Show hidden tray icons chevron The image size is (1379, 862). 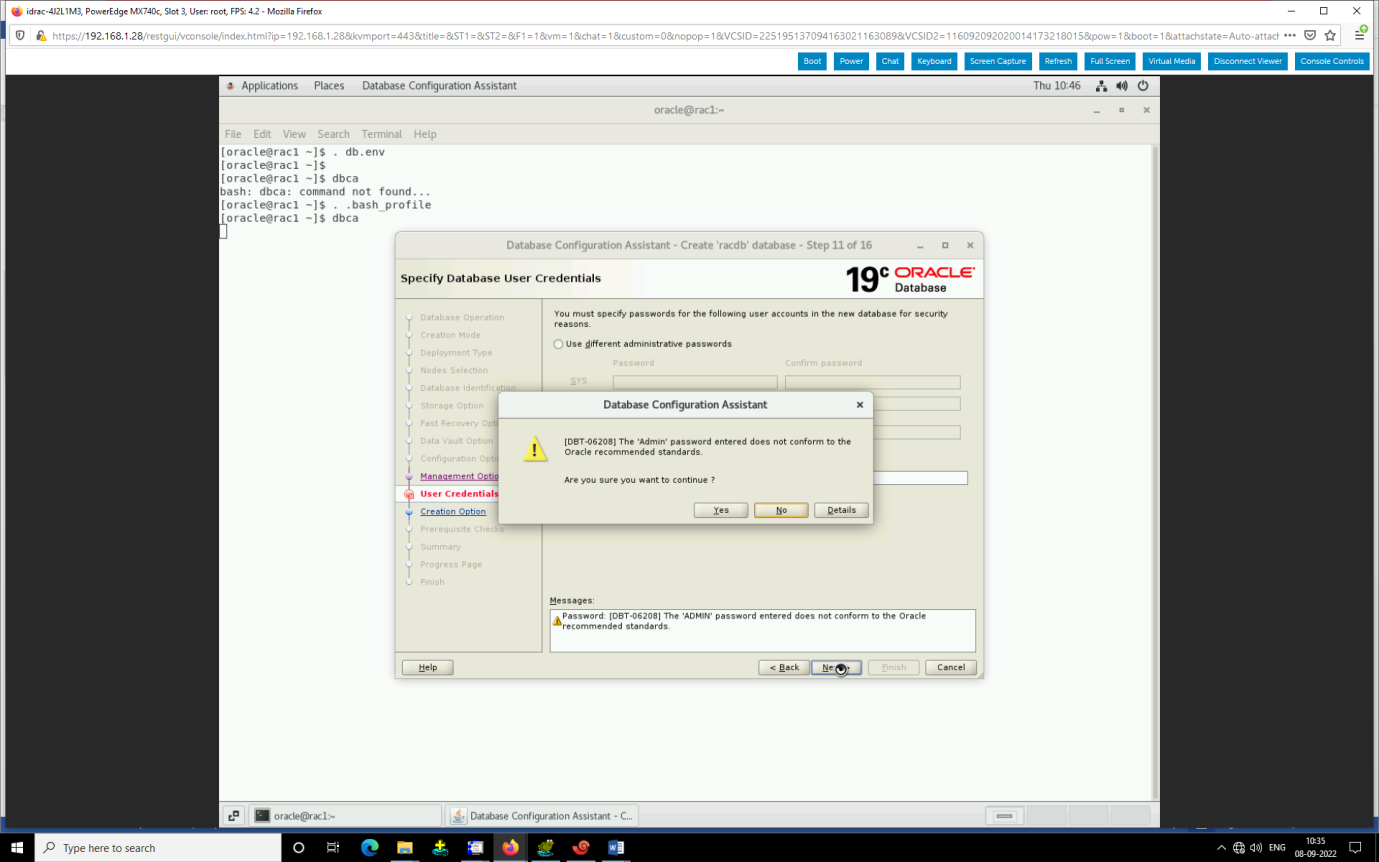pos(1221,848)
